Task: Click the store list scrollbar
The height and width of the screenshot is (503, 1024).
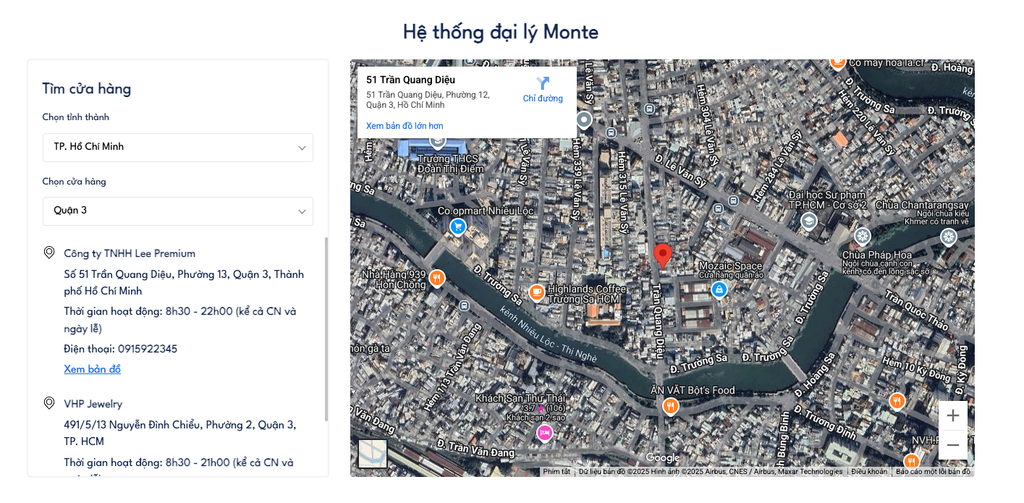Action: pos(326,329)
